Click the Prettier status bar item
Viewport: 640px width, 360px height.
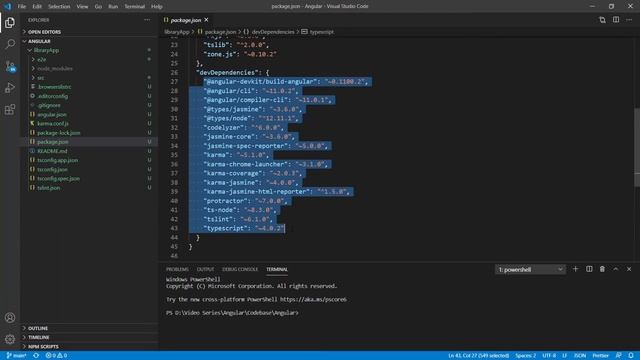tap(600, 356)
